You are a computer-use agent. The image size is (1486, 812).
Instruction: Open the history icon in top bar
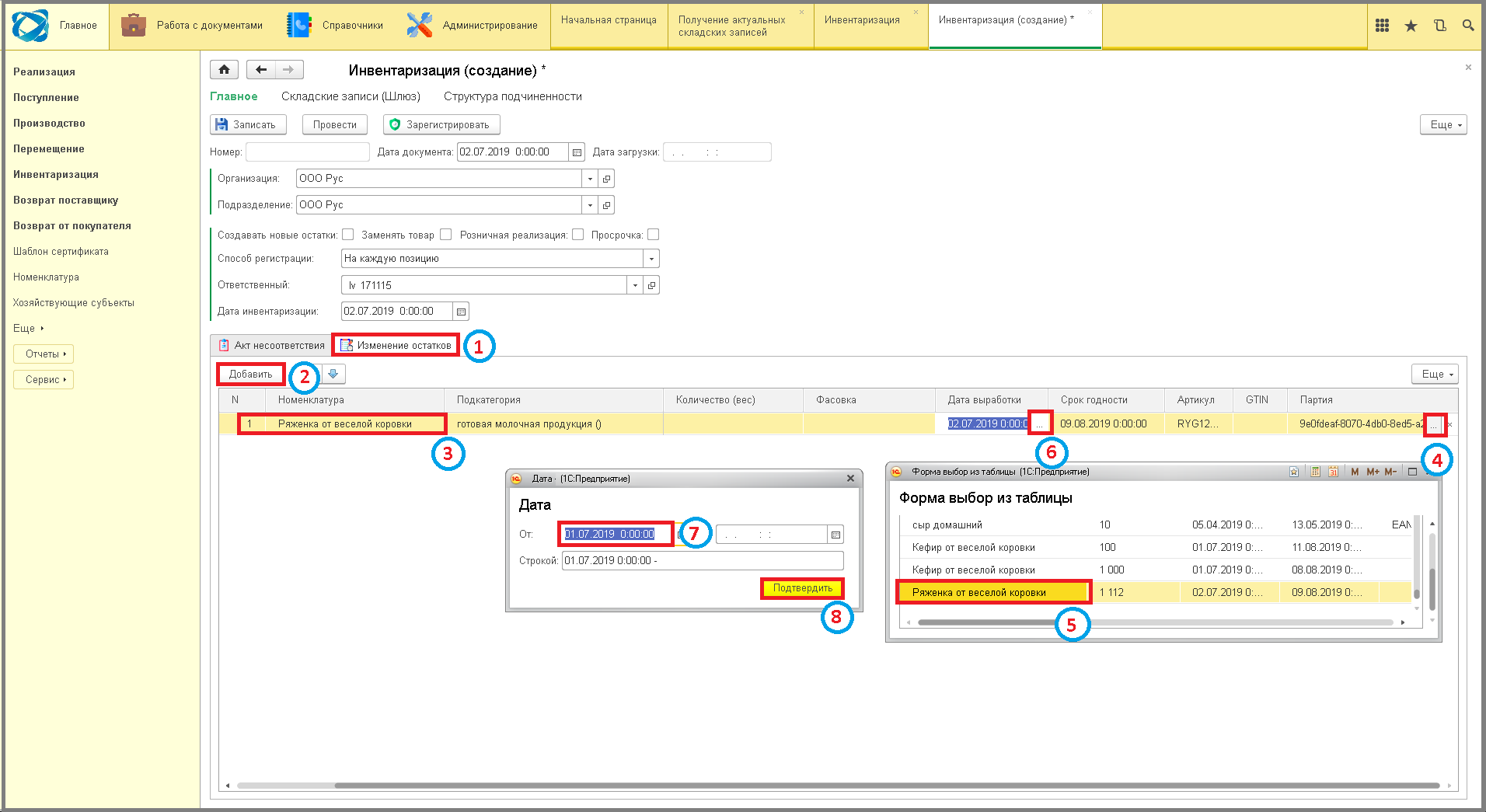coord(1439,26)
